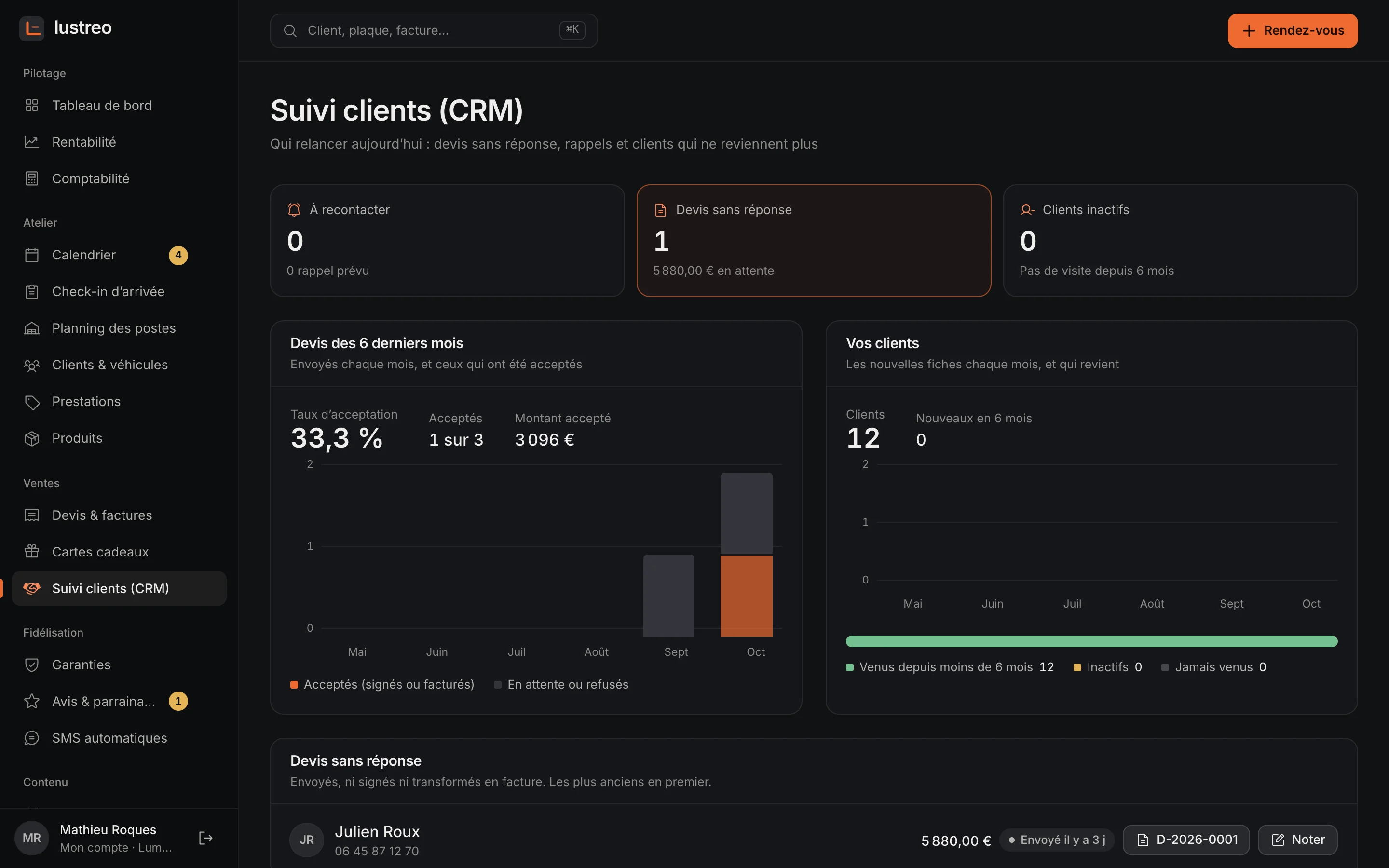Click the JR avatar of Julien Roux
Screen dimensions: 1389x868
tap(307, 840)
